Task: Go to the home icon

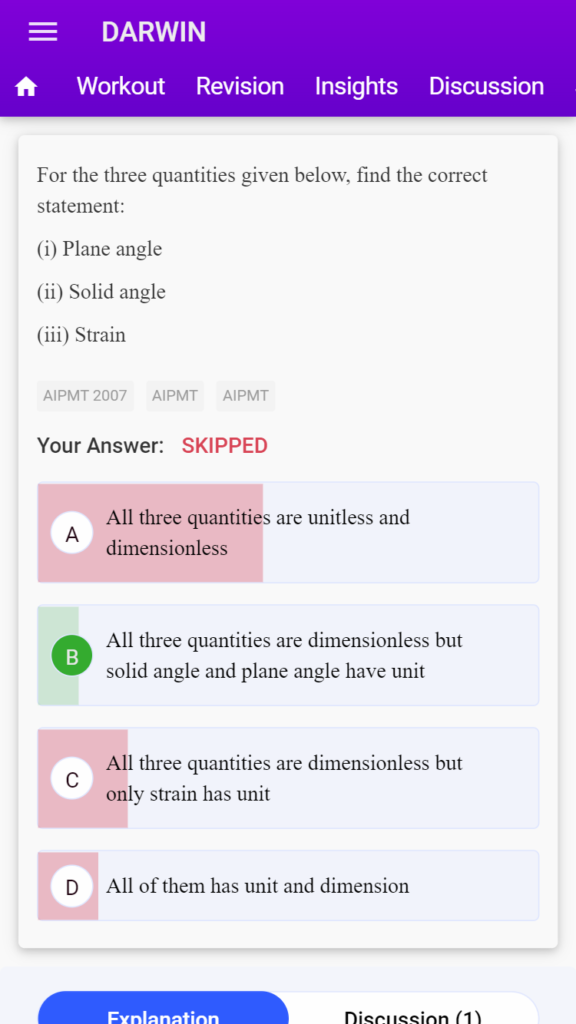Action: 26,86
